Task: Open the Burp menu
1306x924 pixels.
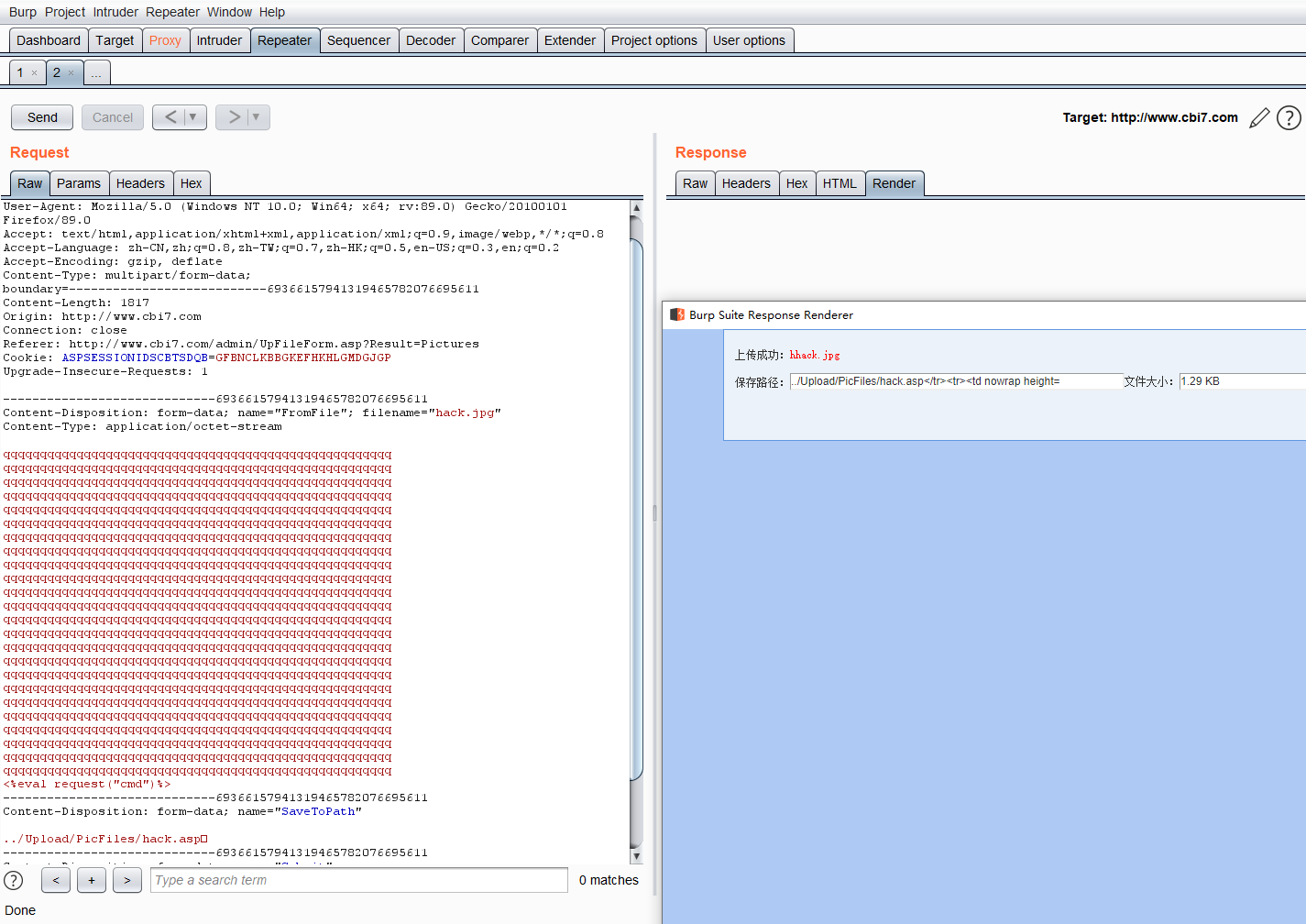Action: tap(23, 12)
